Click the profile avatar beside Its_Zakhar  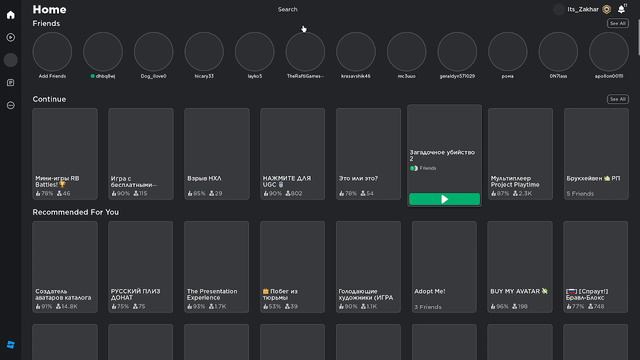[x=559, y=9]
